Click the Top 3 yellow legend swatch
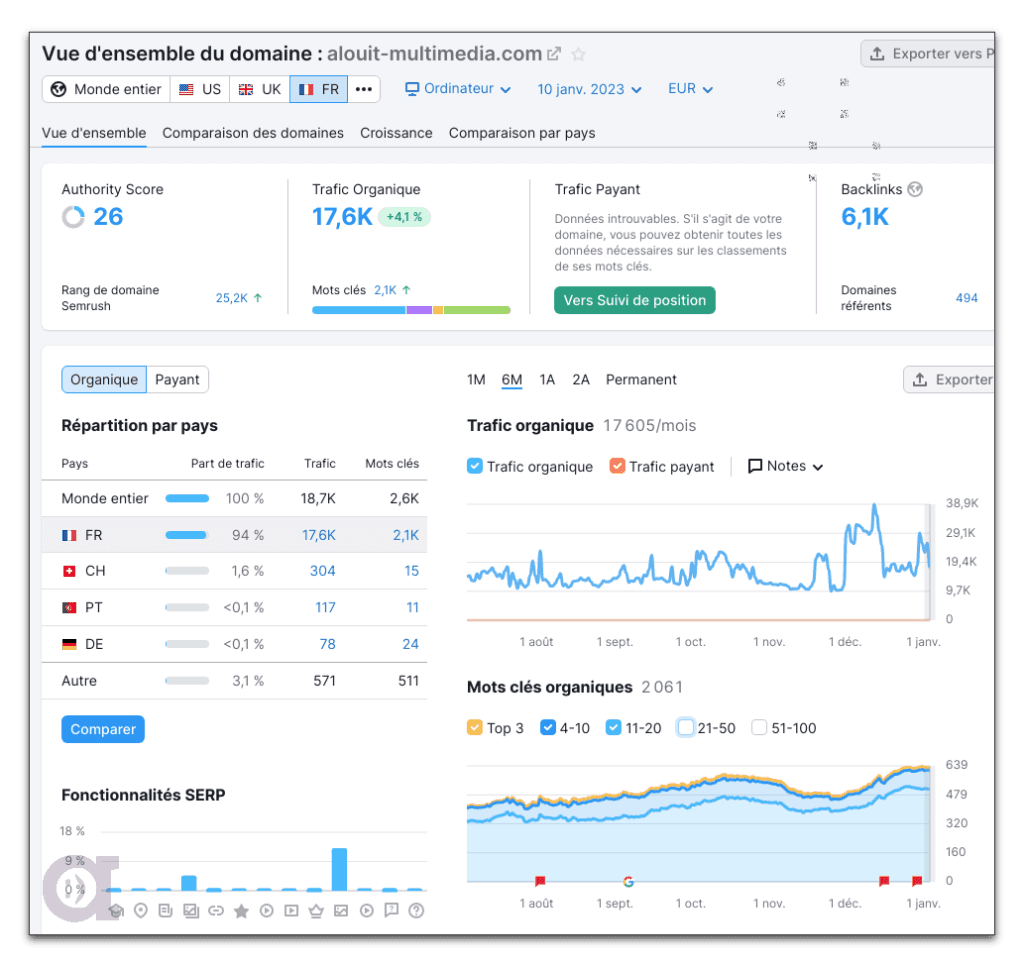 (x=475, y=728)
